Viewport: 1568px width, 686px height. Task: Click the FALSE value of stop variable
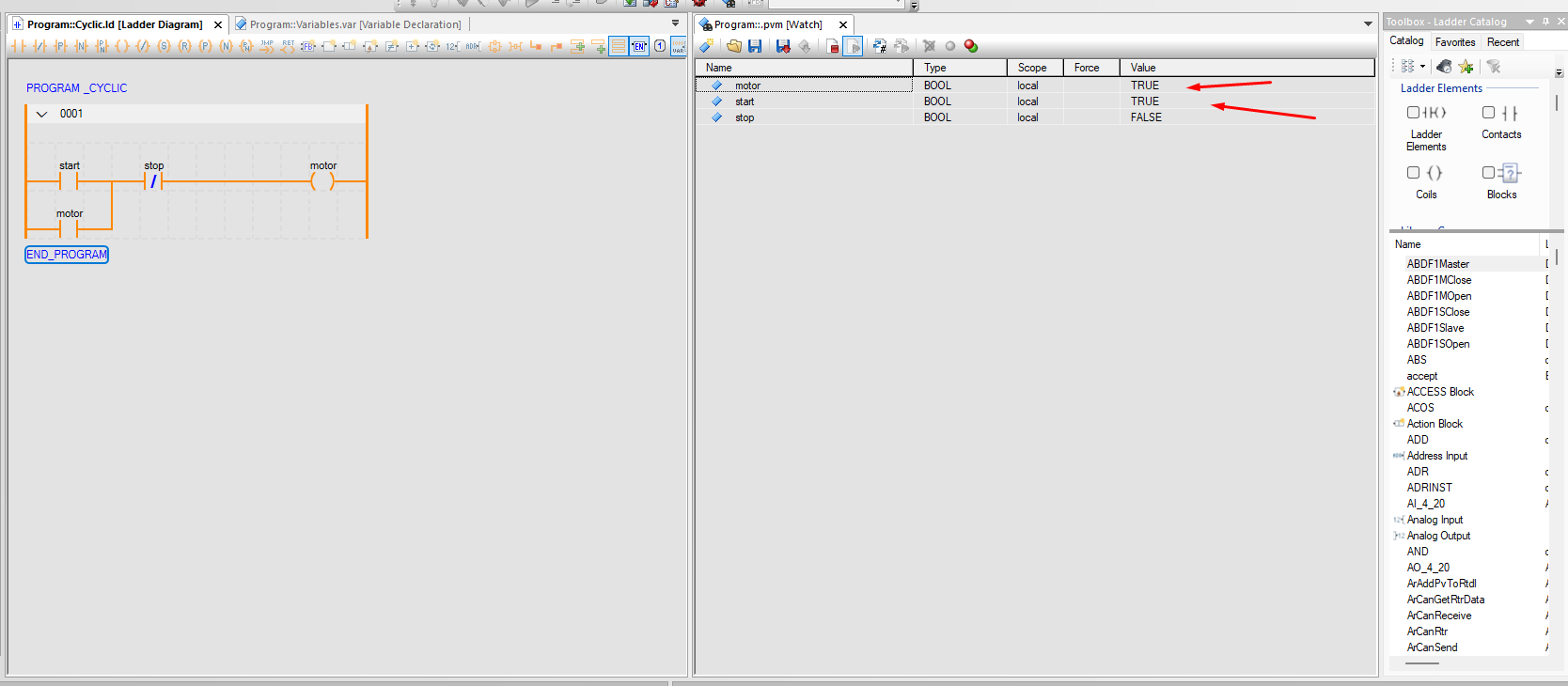(x=1146, y=117)
